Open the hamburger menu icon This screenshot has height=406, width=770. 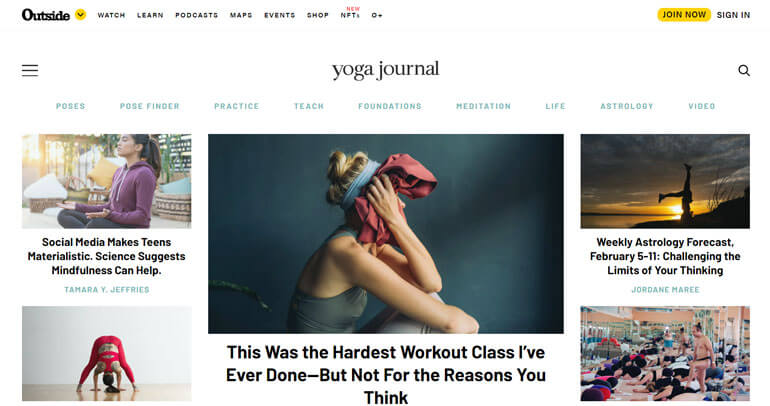[30, 71]
